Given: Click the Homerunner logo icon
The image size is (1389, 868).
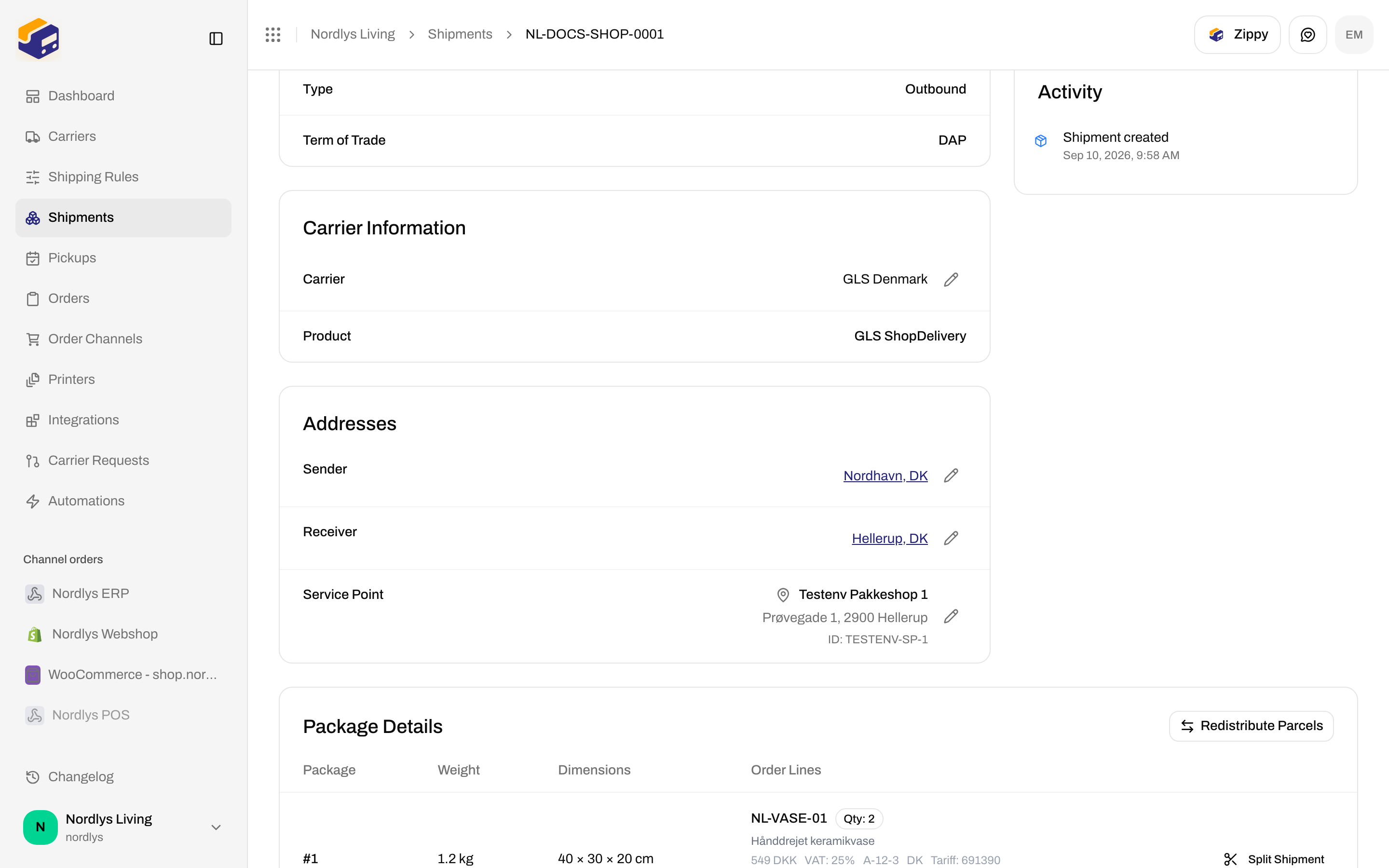Looking at the screenshot, I should click(39, 39).
